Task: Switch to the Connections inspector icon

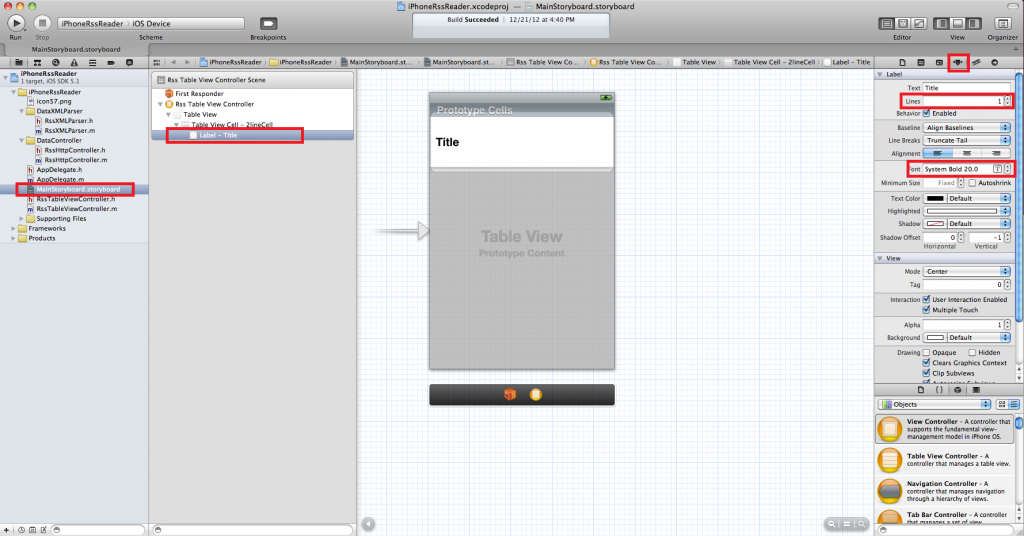Action: (994, 62)
